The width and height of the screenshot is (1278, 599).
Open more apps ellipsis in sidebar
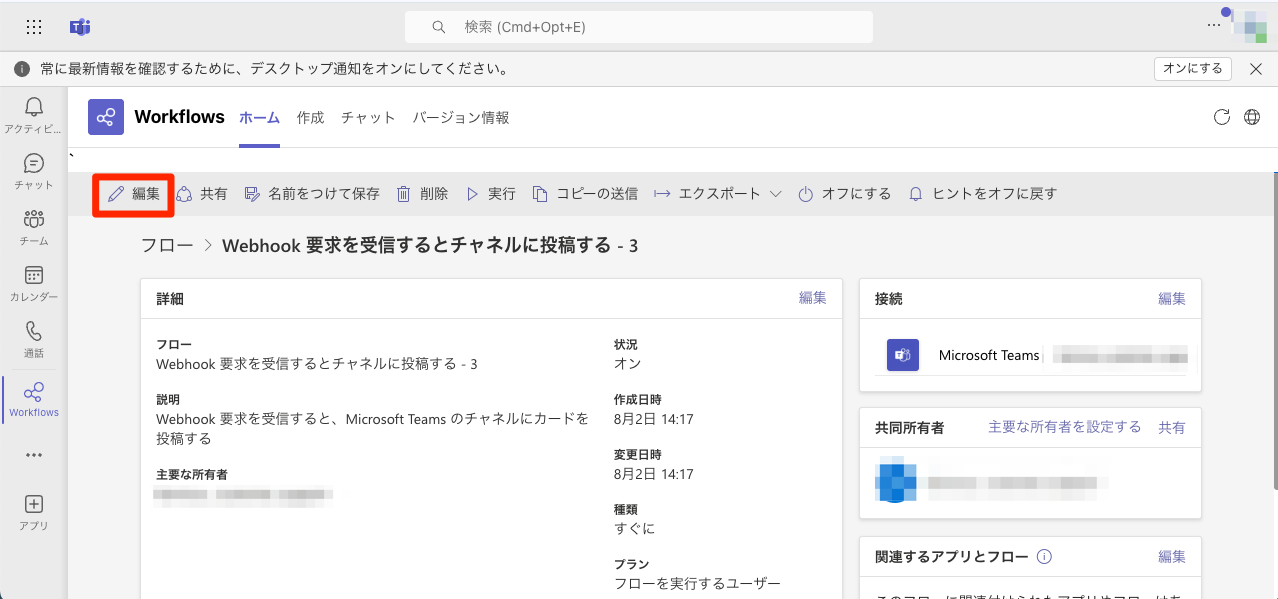[x=34, y=455]
